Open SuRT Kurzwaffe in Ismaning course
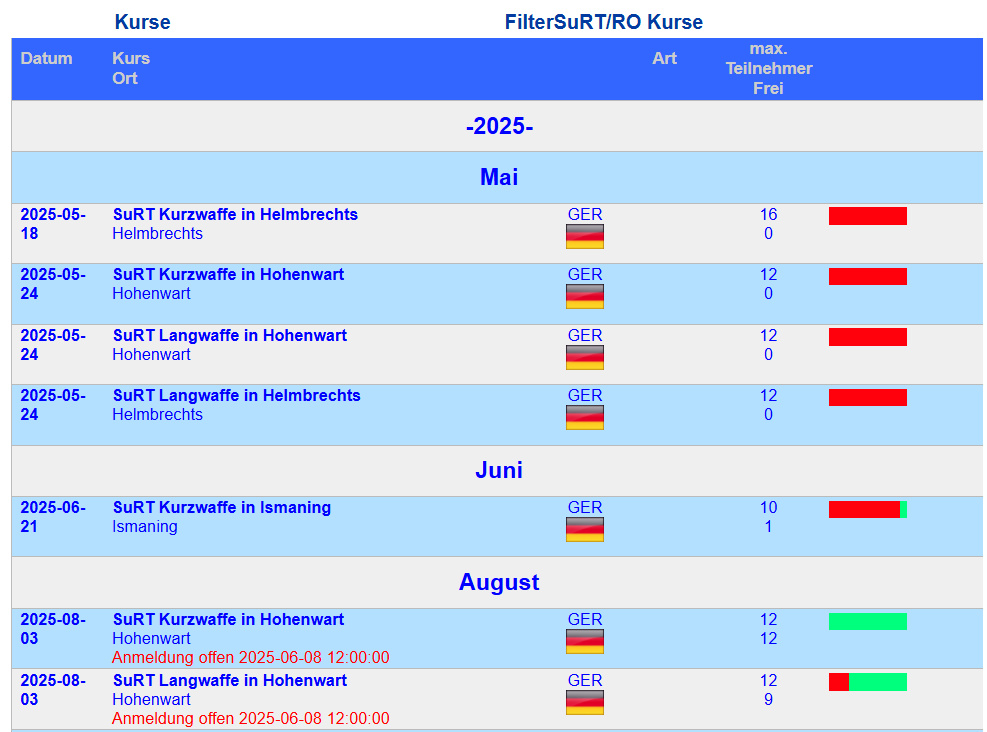Screen dimensions: 987x732 (222, 507)
